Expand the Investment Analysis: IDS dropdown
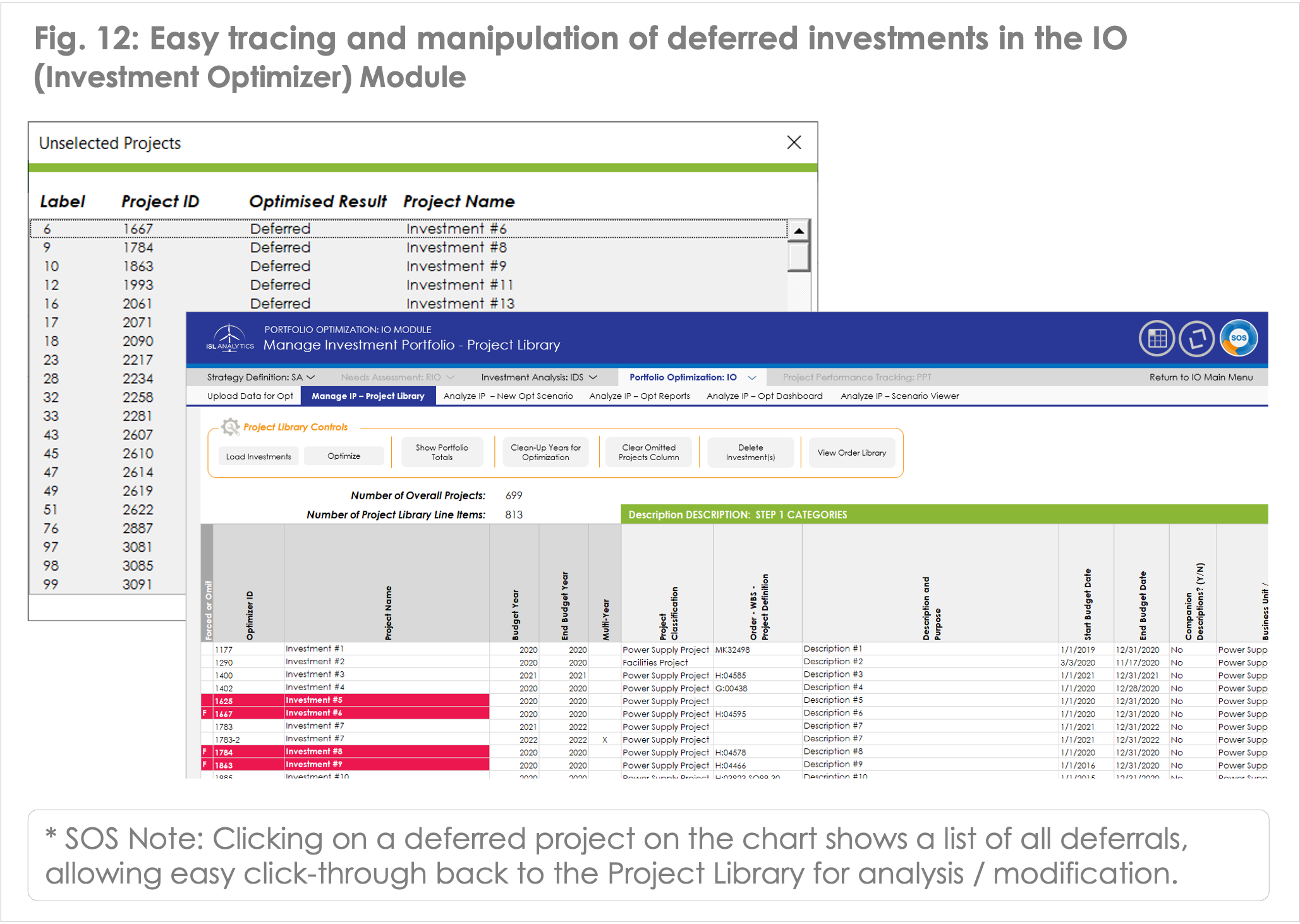This screenshot has width=1300, height=924. pyautogui.click(x=538, y=377)
